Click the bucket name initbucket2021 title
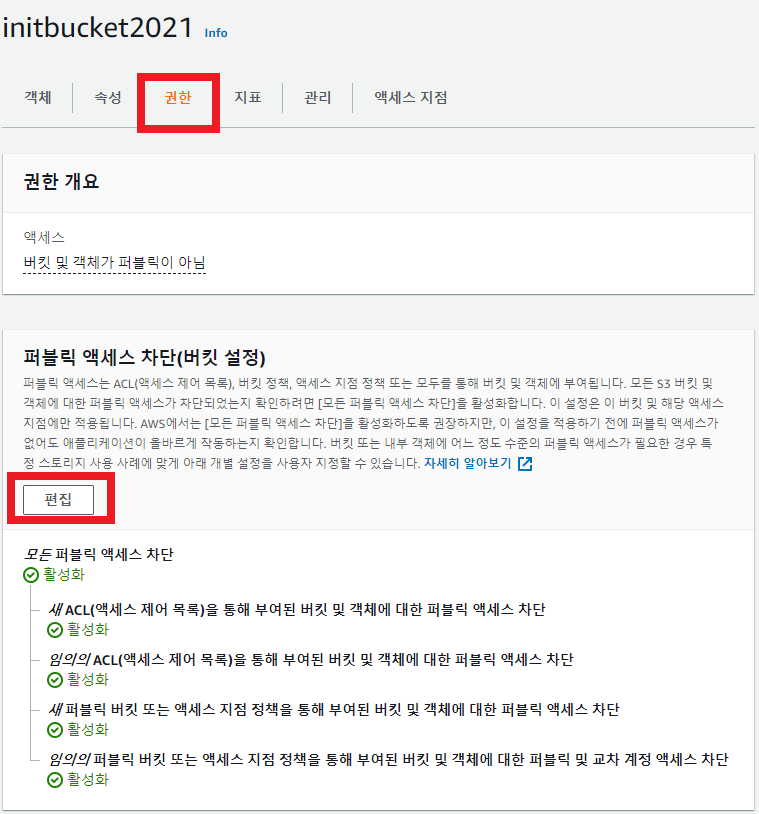 (x=98, y=28)
